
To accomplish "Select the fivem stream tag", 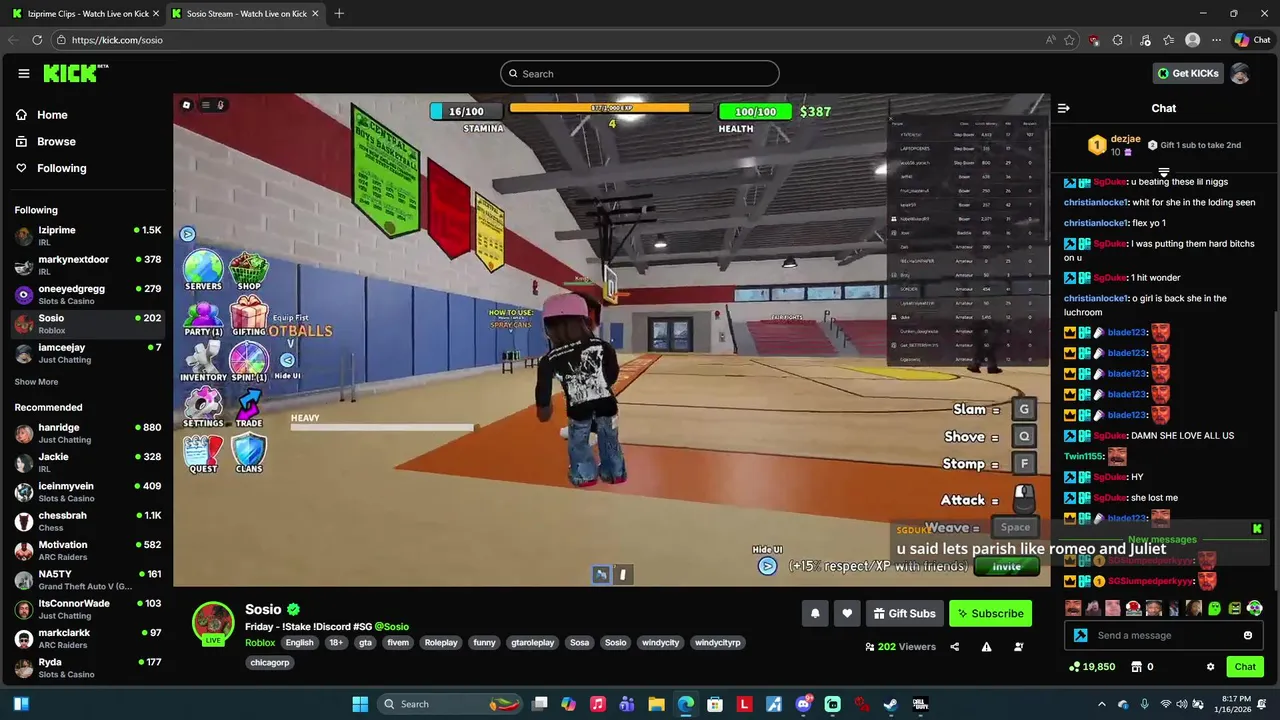I will [x=398, y=643].
